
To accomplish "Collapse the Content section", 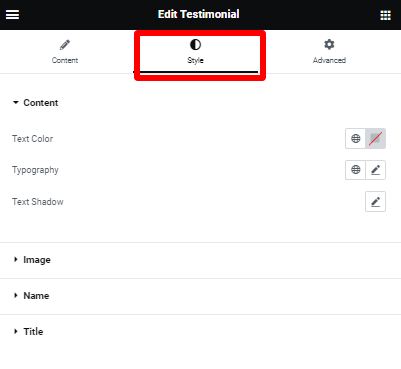I will tap(35, 103).
